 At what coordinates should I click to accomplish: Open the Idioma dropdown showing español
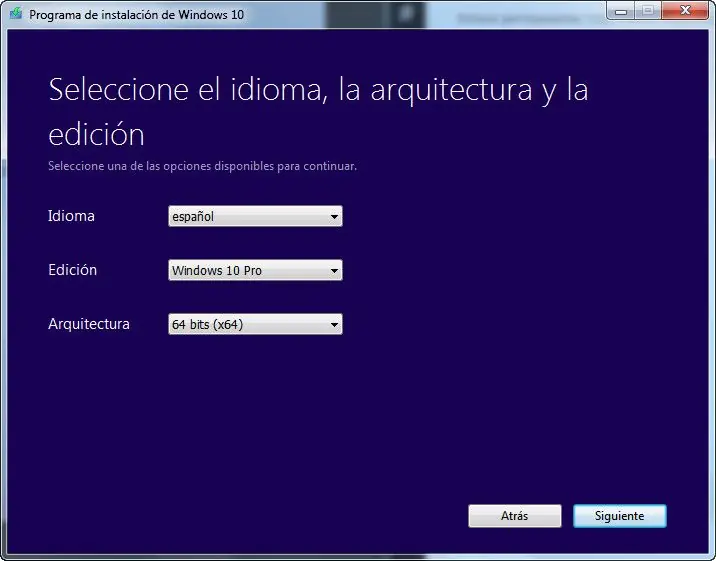pyautogui.click(x=255, y=216)
